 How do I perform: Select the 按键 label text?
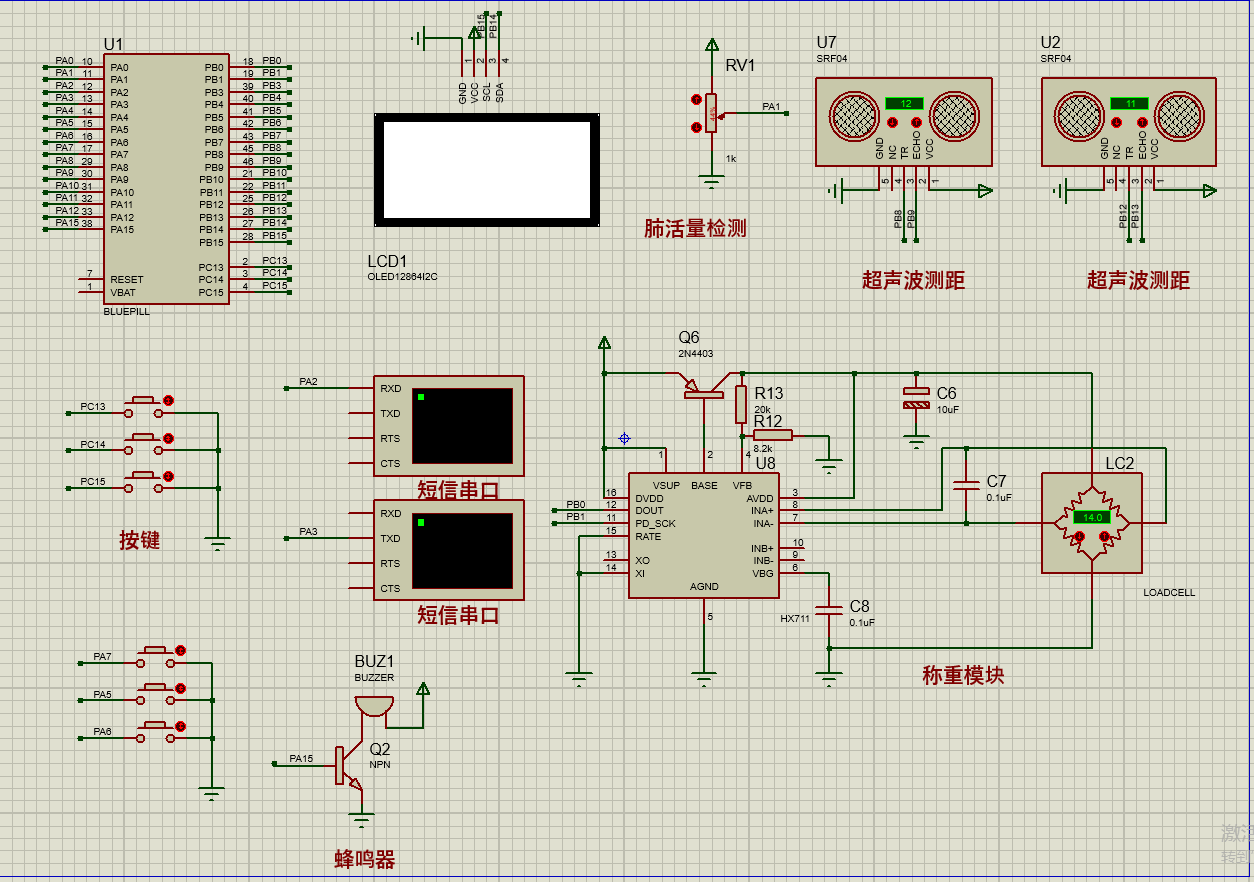click(x=140, y=541)
